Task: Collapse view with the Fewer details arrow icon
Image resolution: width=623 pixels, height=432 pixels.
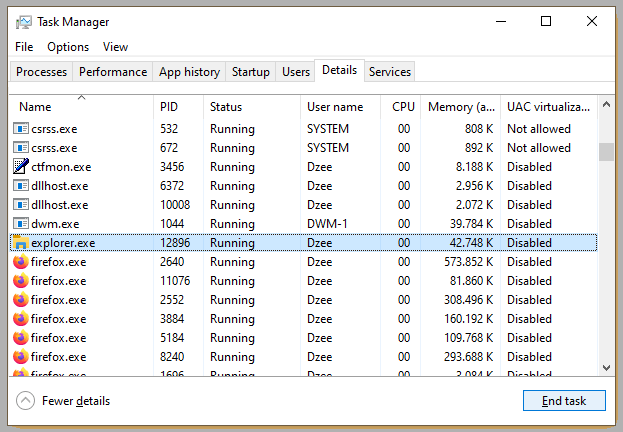Action: (25, 401)
